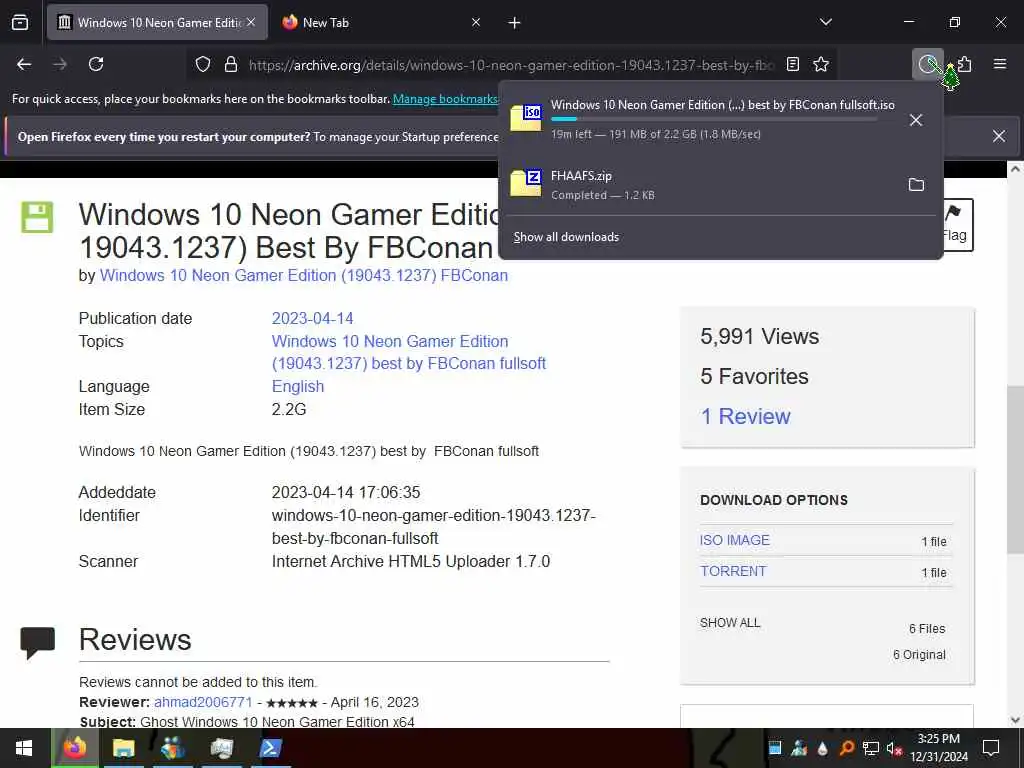Click the ISO file icon in the downloads panel
Viewport: 1024px width, 768px height.
pos(526,118)
